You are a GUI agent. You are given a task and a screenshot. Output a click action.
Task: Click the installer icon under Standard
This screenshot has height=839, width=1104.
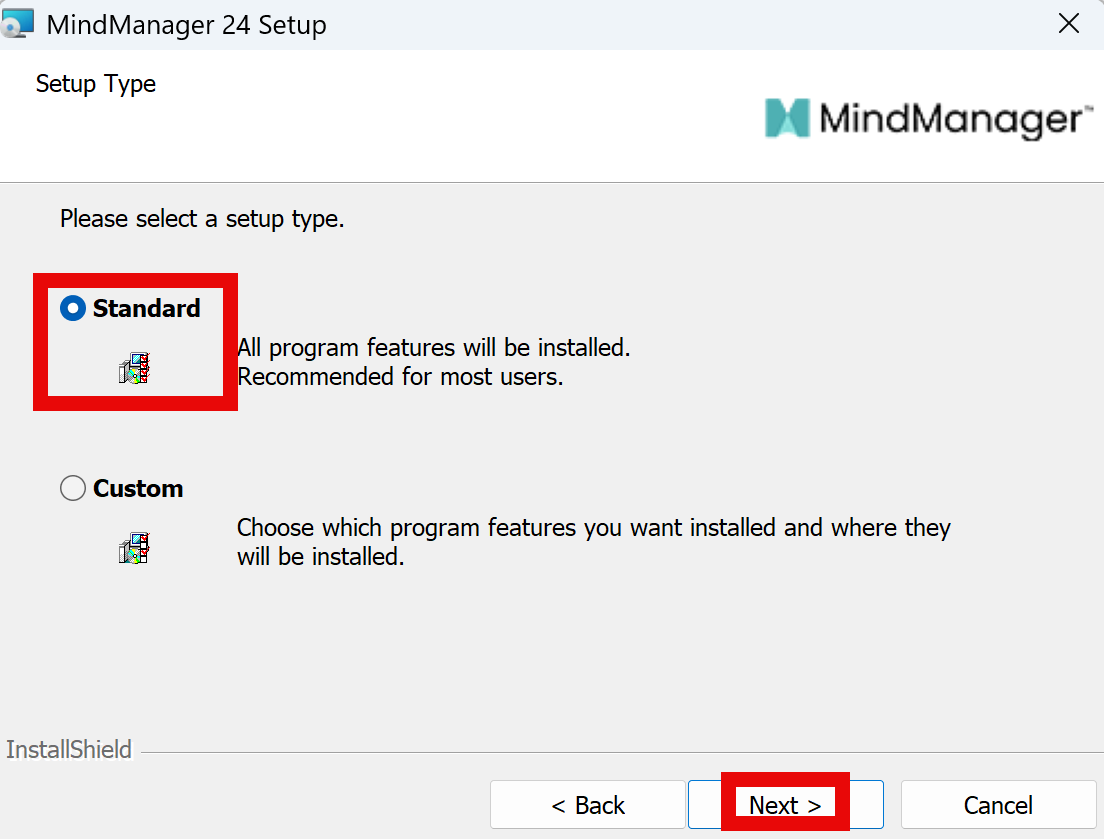[134, 369]
